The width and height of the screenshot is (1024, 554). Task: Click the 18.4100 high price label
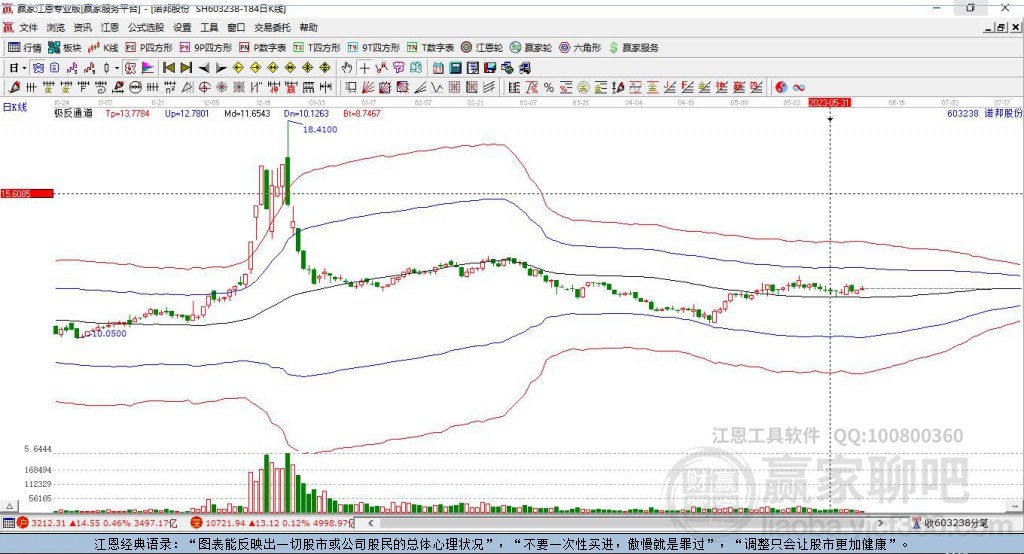pos(320,129)
